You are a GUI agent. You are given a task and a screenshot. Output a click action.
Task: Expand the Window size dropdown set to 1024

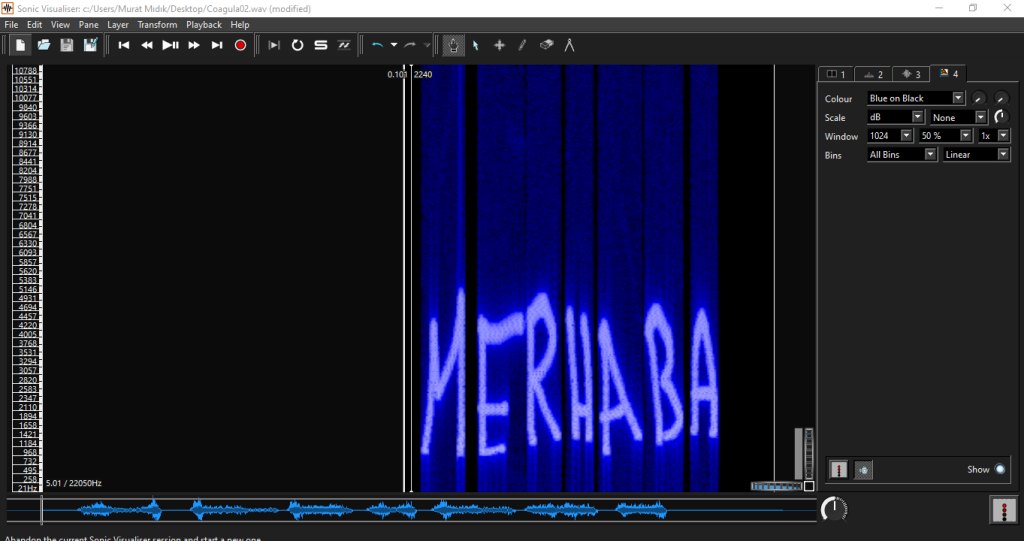pyautogui.click(x=890, y=136)
